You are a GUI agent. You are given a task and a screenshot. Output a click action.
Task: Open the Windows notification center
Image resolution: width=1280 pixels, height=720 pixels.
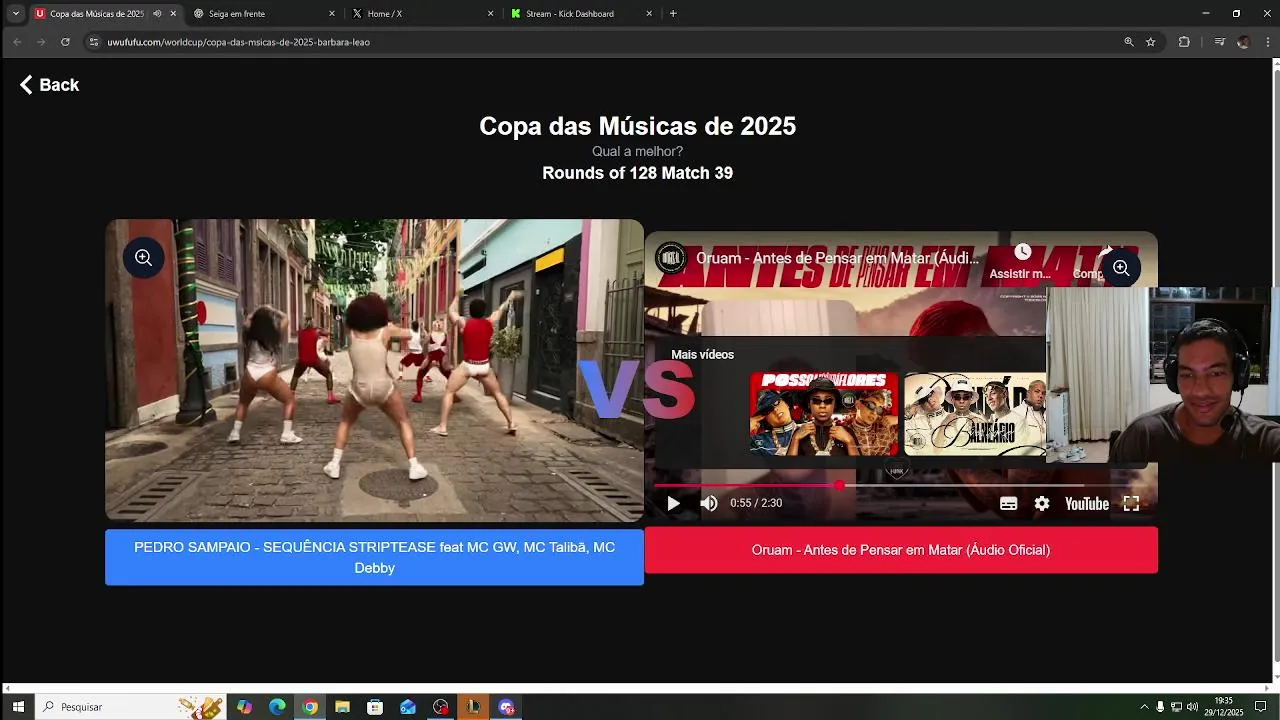(1260, 707)
